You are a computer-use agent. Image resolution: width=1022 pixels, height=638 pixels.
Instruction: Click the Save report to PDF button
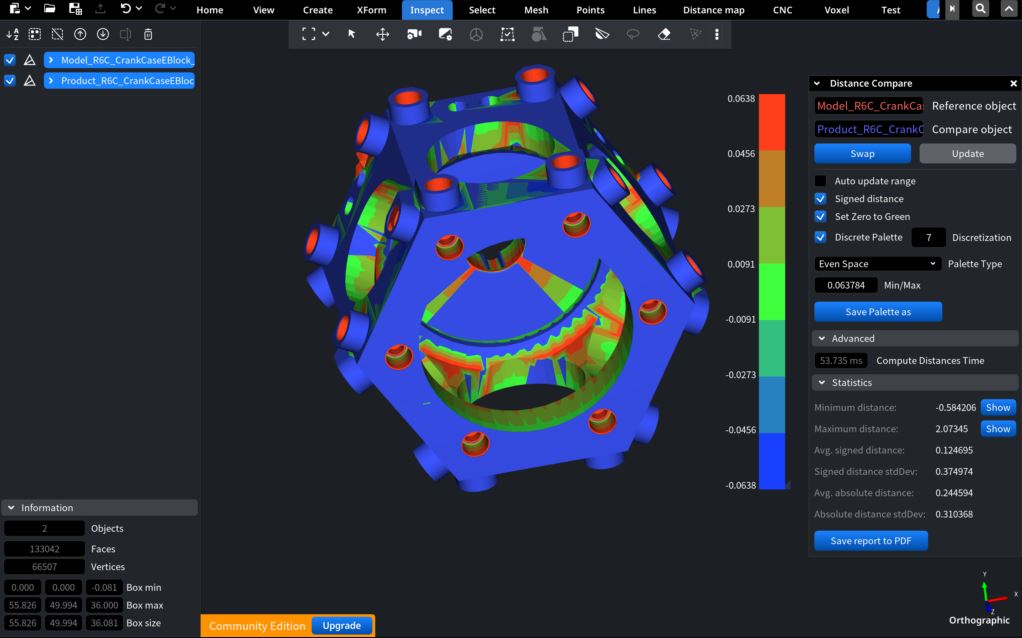pos(871,541)
